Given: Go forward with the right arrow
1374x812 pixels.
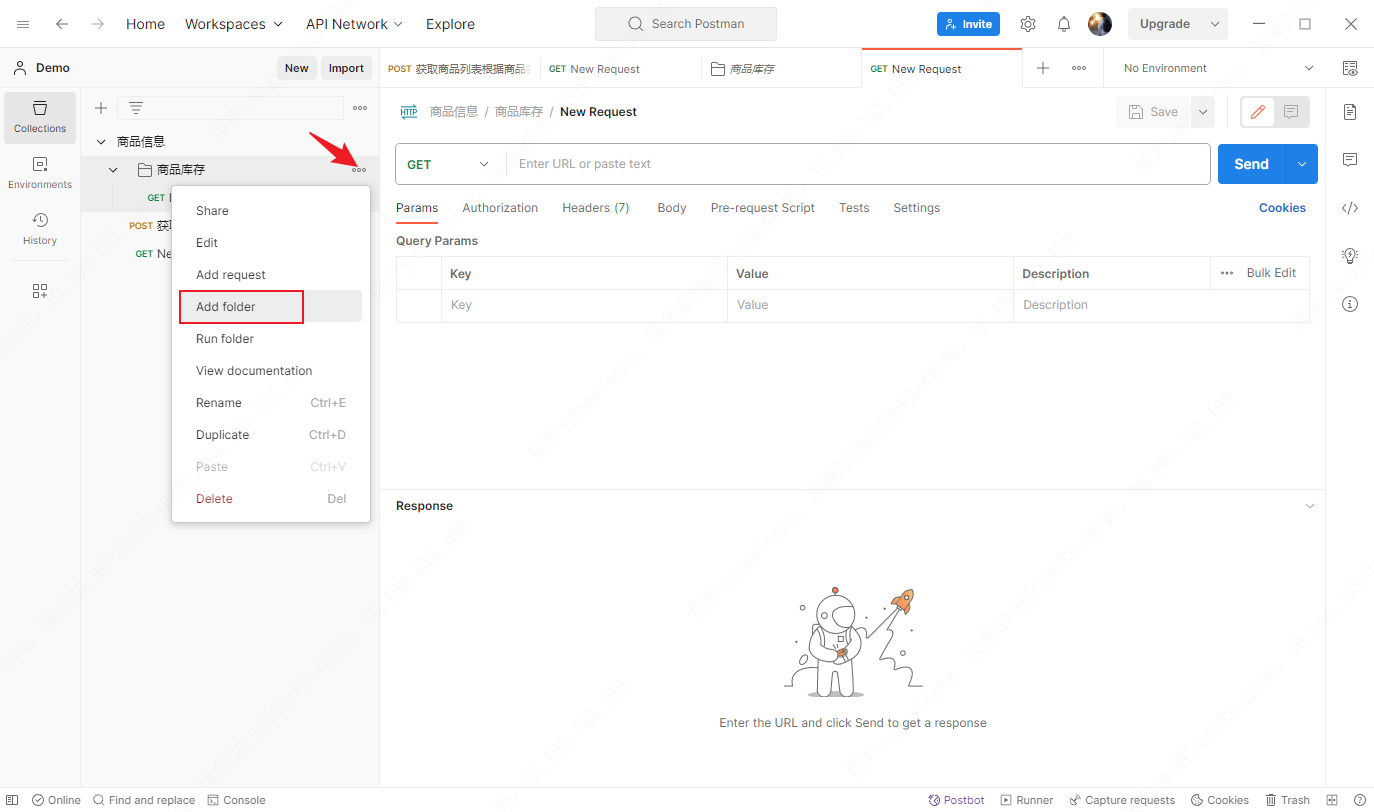Looking at the screenshot, I should [x=98, y=24].
